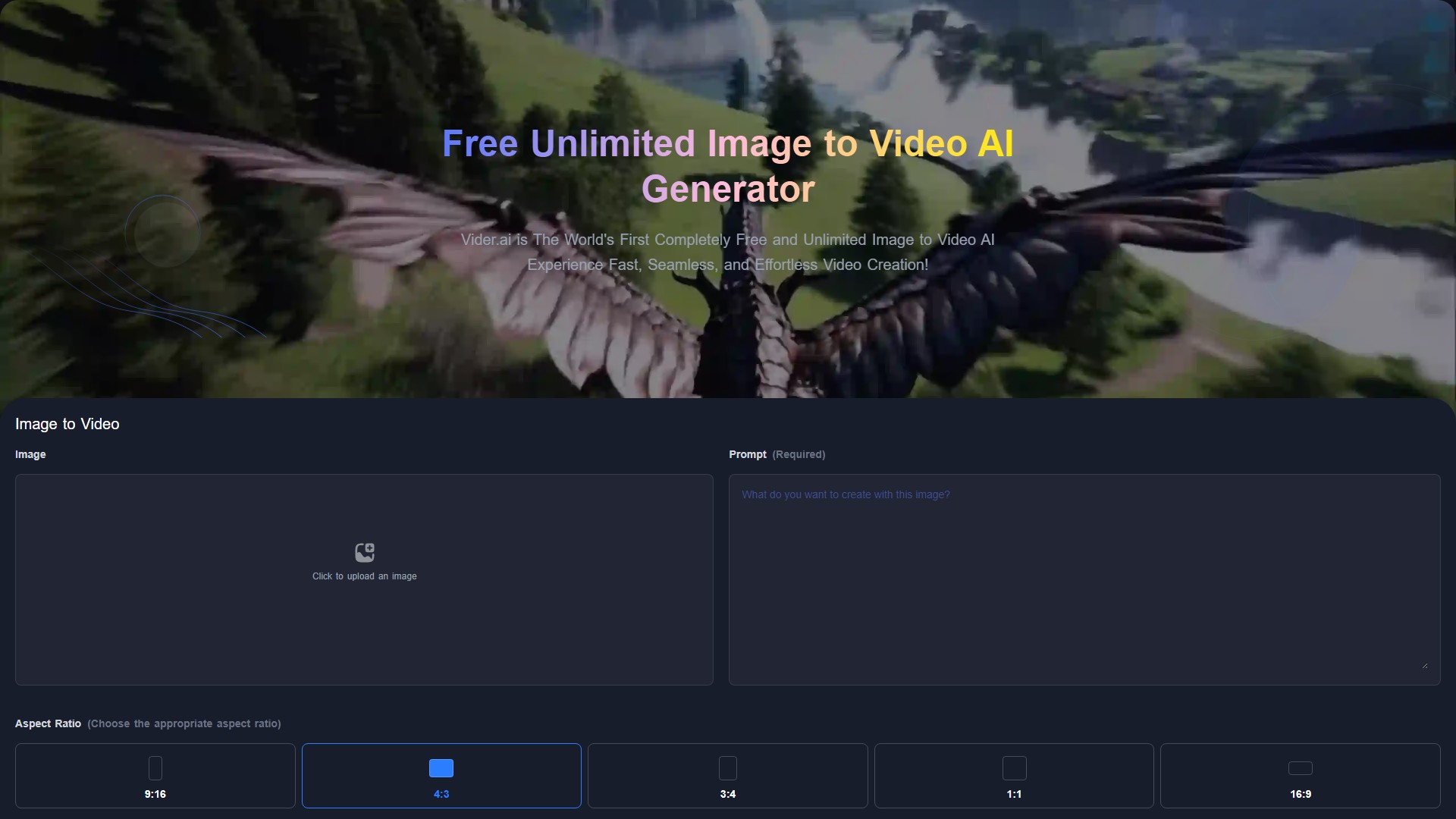Click the upload image icon
Screen dimensions: 1456x819
coord(364,552)
